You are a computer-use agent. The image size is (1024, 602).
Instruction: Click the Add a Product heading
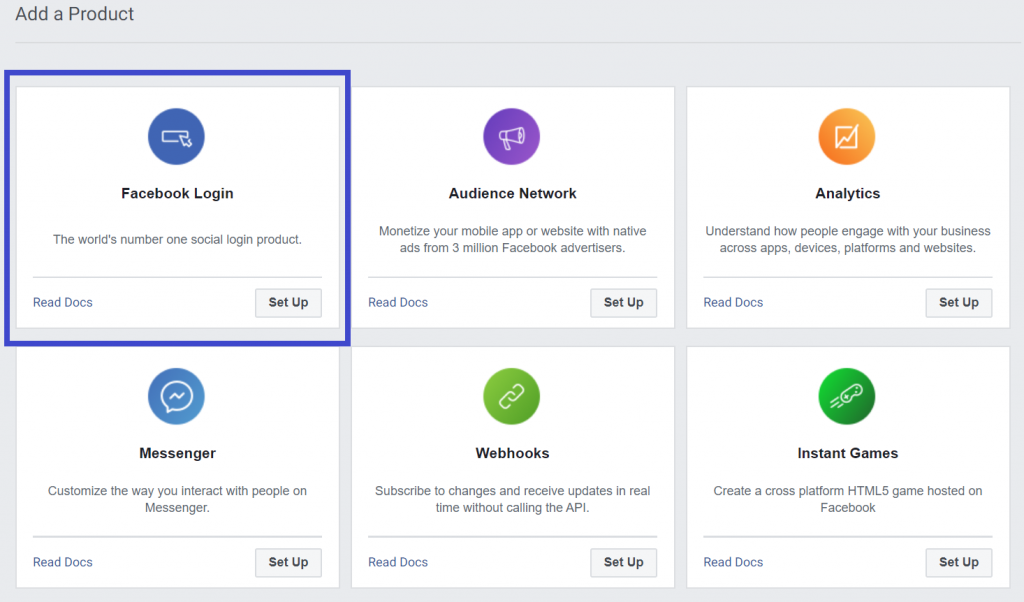(x=75, y=14)
